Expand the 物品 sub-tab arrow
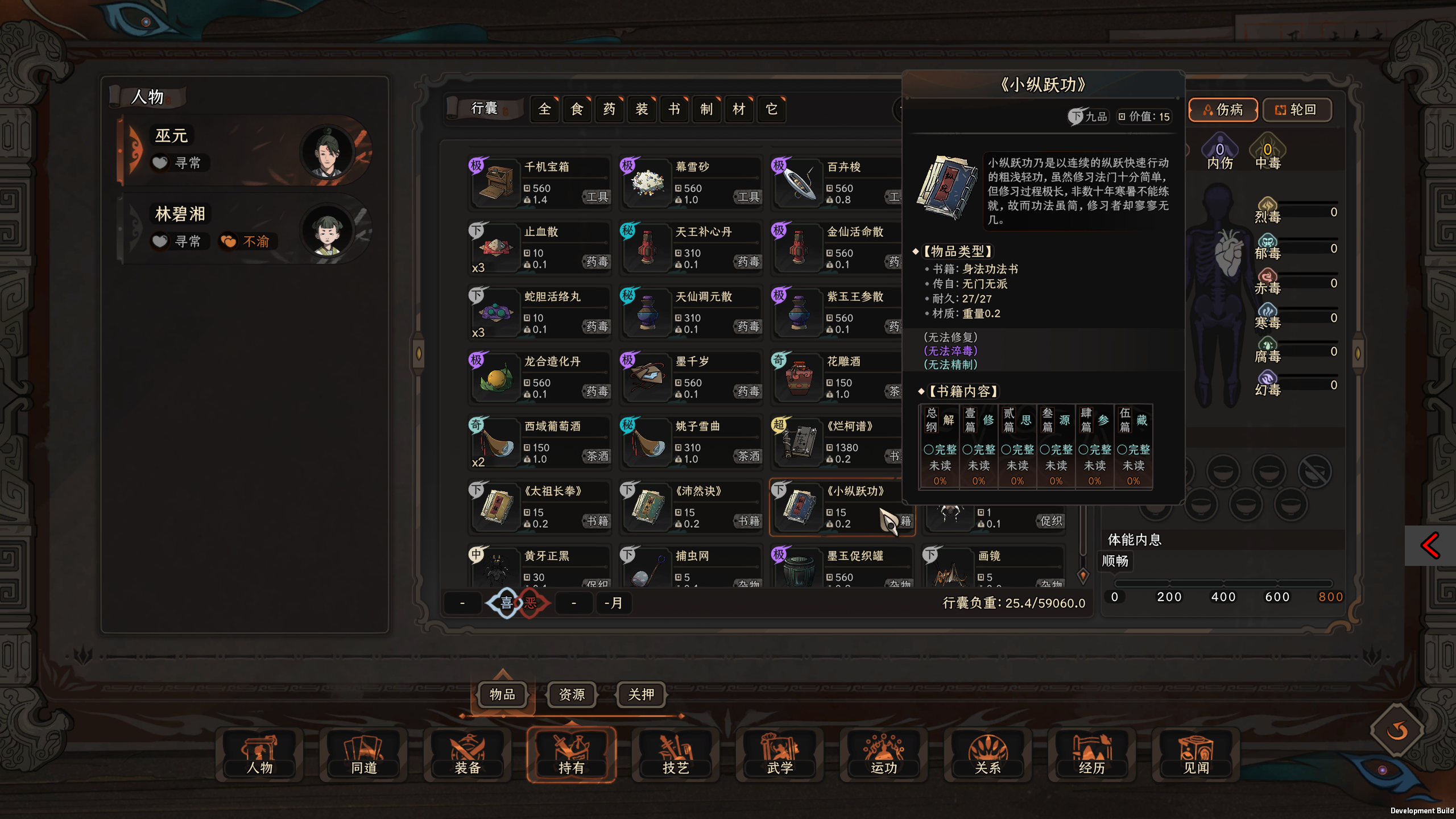 (x=502, y=673)
